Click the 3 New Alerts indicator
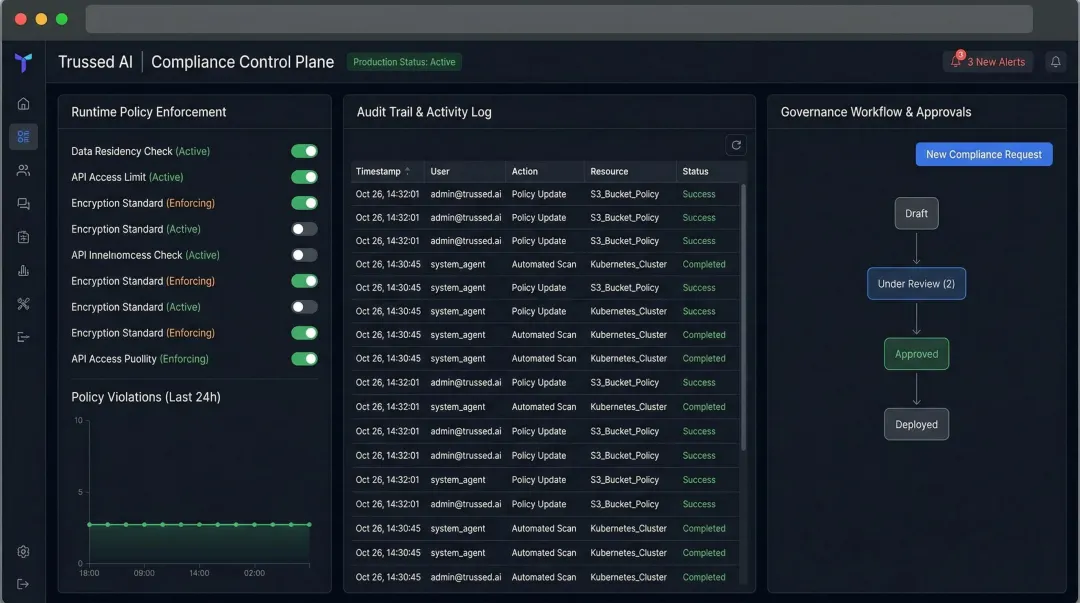 (987, 61)
